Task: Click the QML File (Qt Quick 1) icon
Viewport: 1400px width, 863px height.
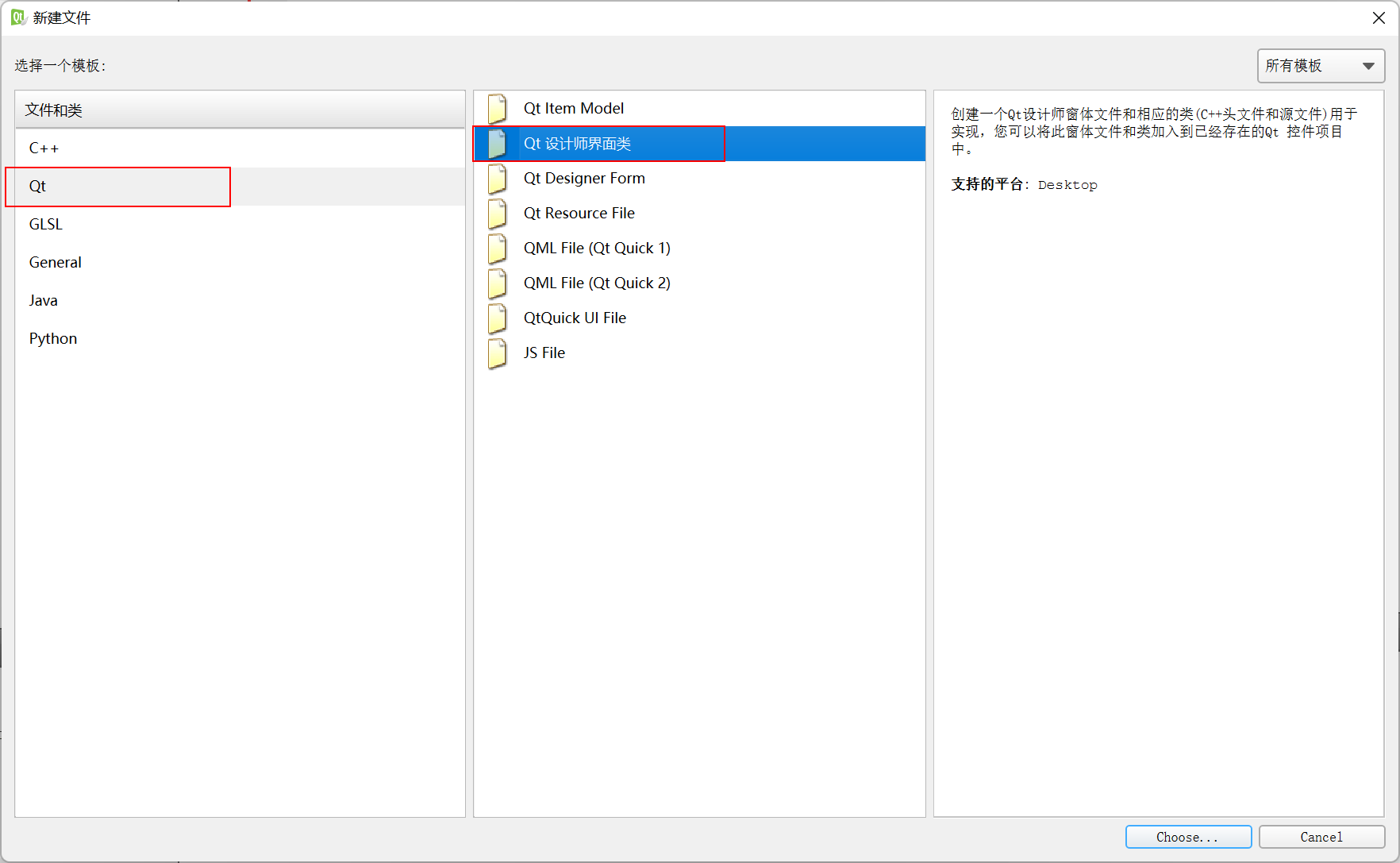Action: click(x=498, y=248)
